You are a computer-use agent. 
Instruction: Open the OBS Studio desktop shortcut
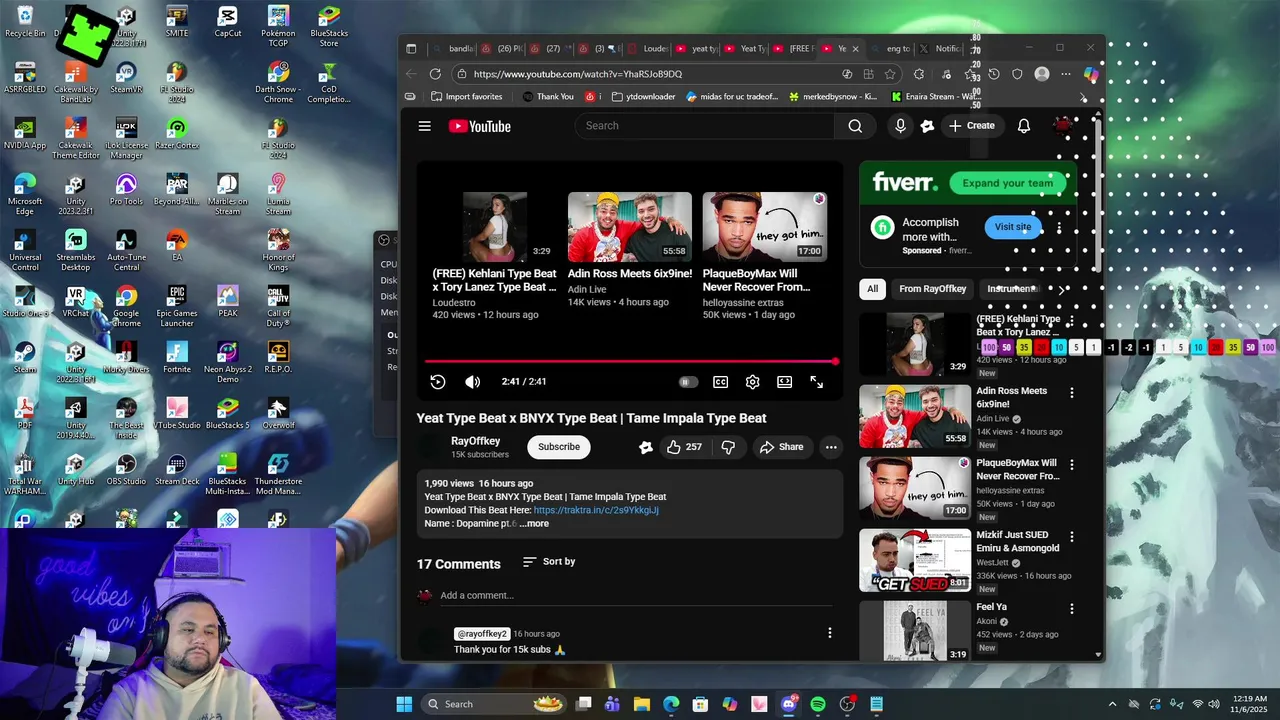(126, 470)
